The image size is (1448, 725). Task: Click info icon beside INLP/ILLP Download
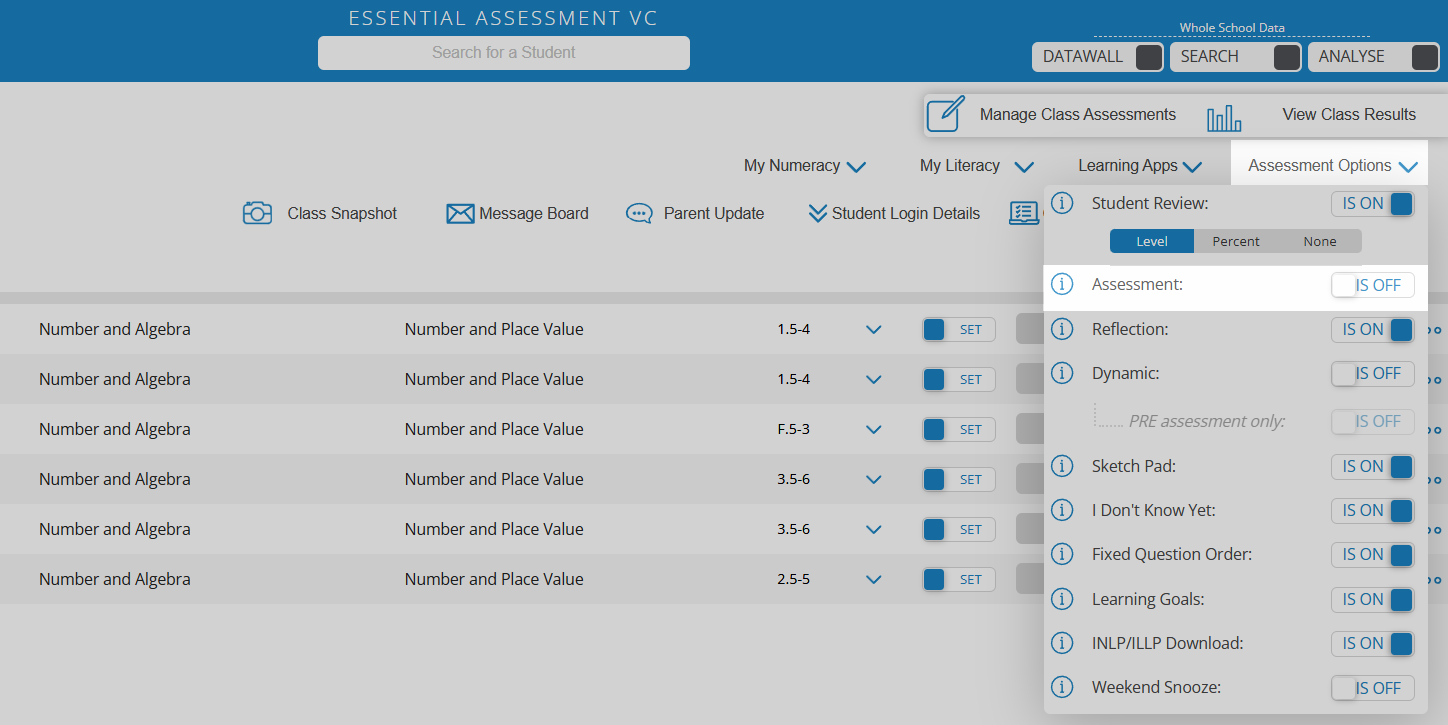click(x=1062, y=643)
